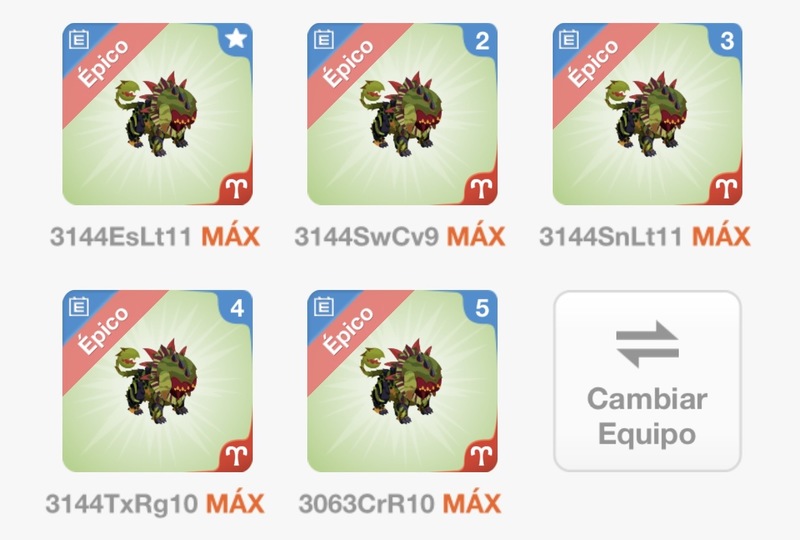Click the Aries symbol on 3144SwCv9 card
Viewport: 800px width, 540px height.
tap(481, 189)
